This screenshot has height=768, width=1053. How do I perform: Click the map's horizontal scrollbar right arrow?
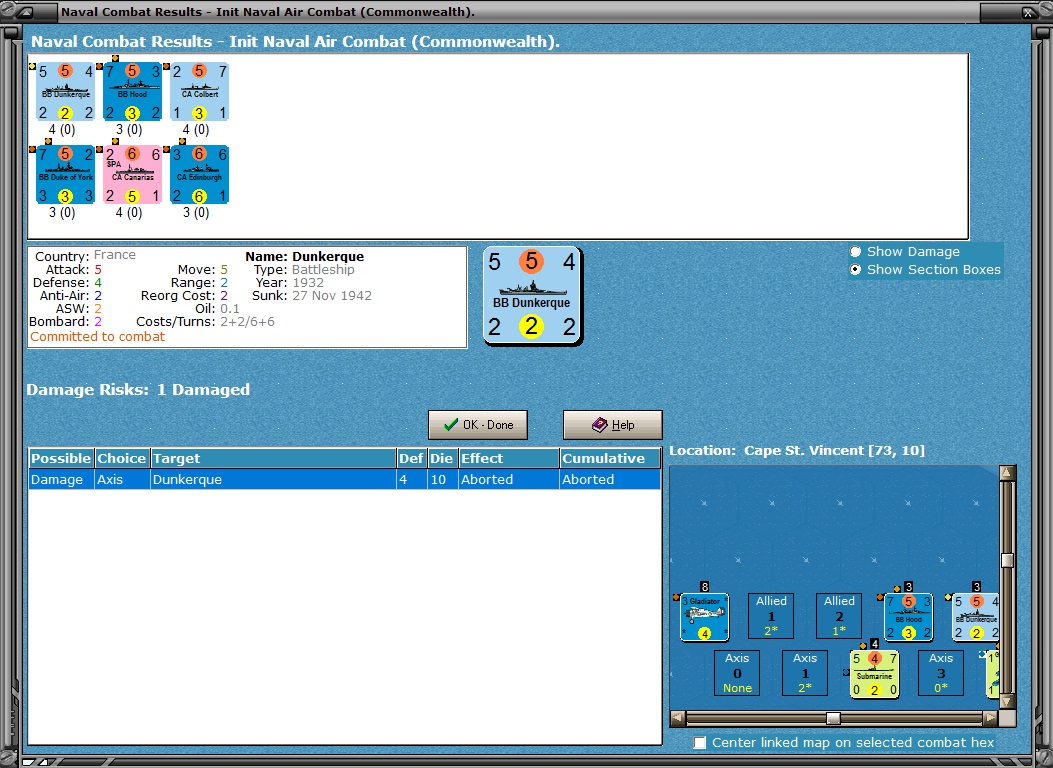991,718
